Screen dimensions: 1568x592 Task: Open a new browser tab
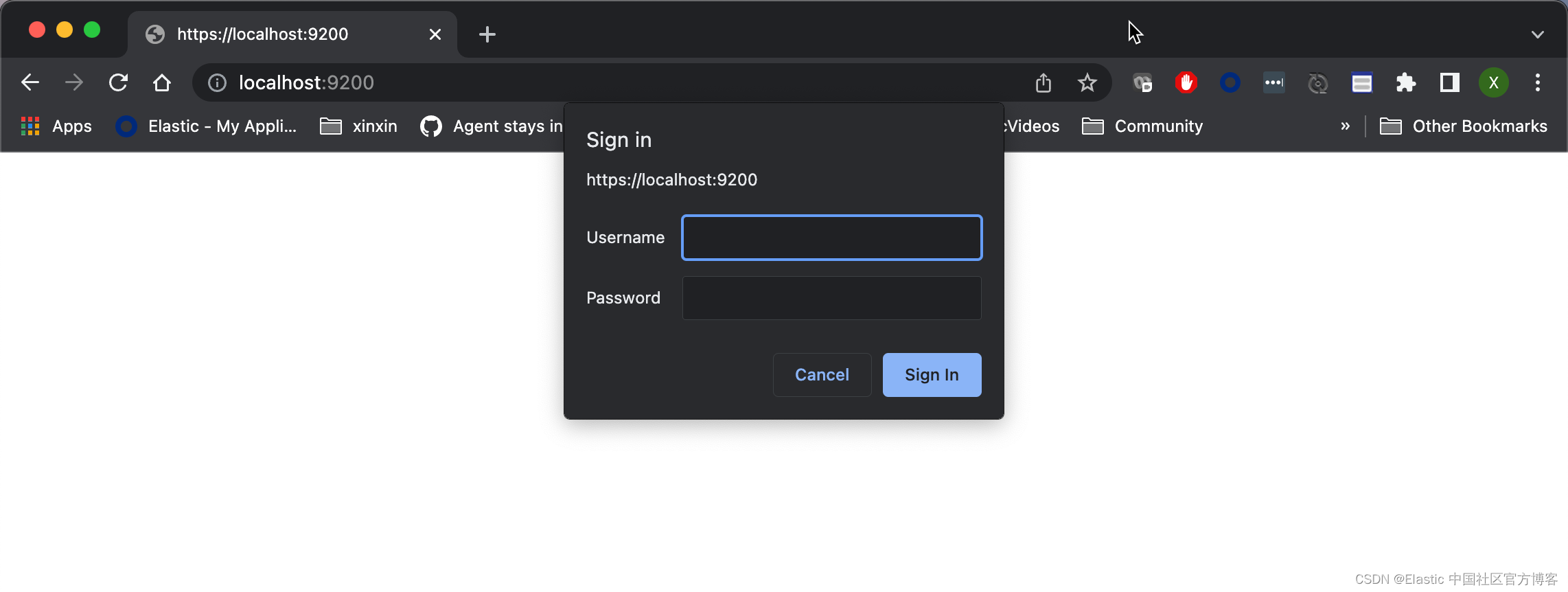click(x=487, y=34)
